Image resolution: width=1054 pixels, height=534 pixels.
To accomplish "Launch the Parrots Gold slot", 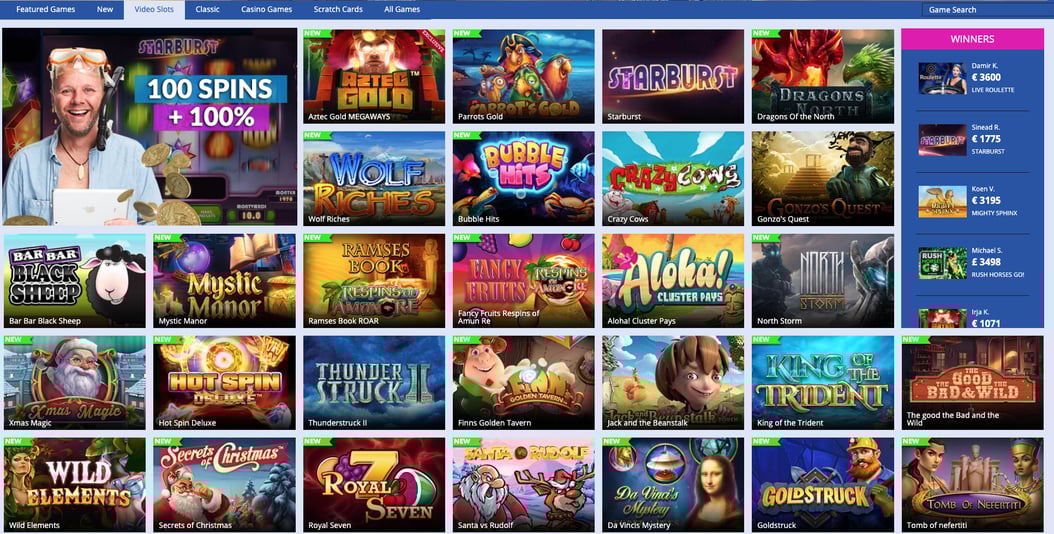I will click(524, 76).
